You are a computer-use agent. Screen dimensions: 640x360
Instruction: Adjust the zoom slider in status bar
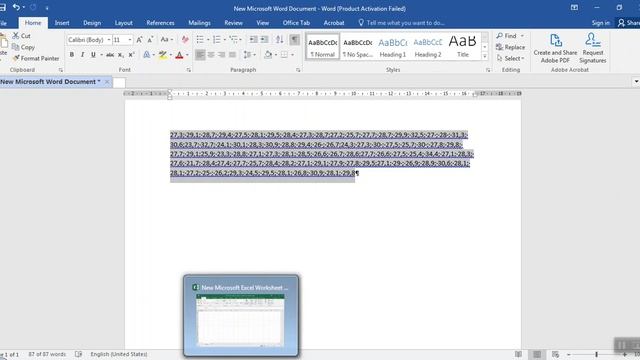point(596,354)
